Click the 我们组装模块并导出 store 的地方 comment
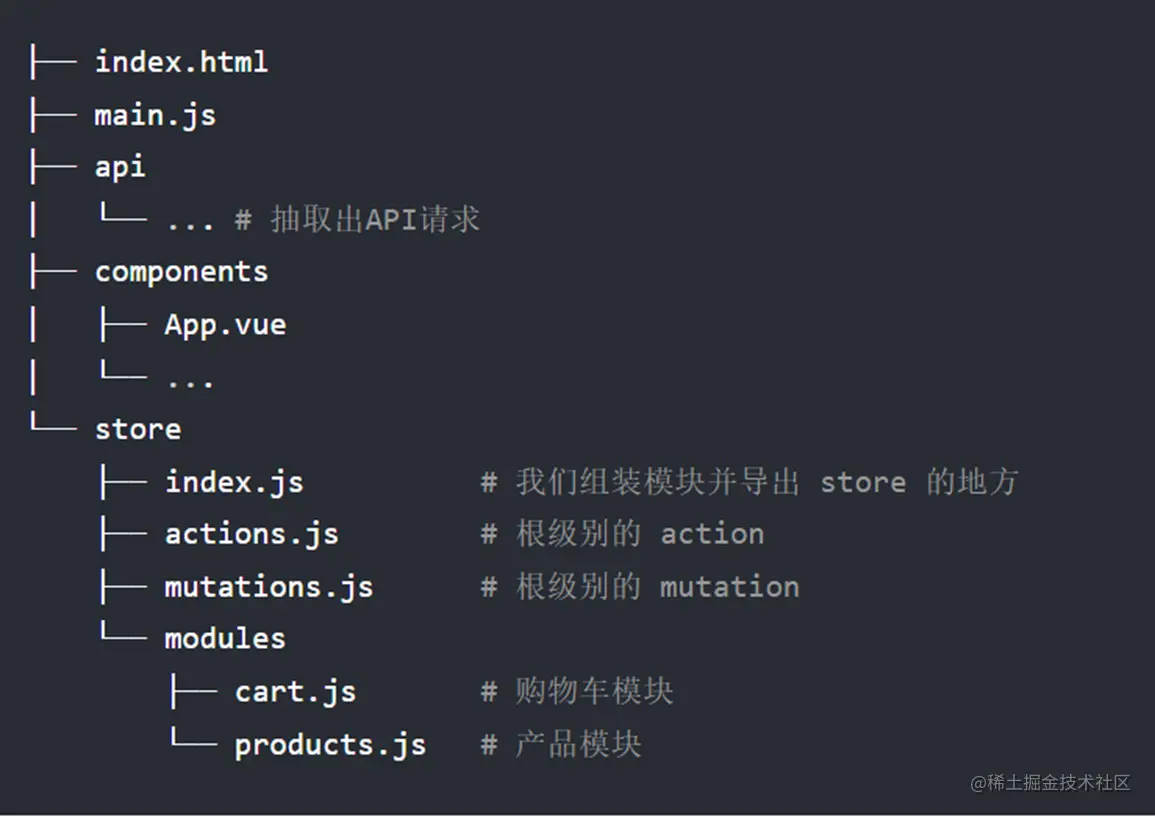The image size is (1155, 817). [766, 482]
